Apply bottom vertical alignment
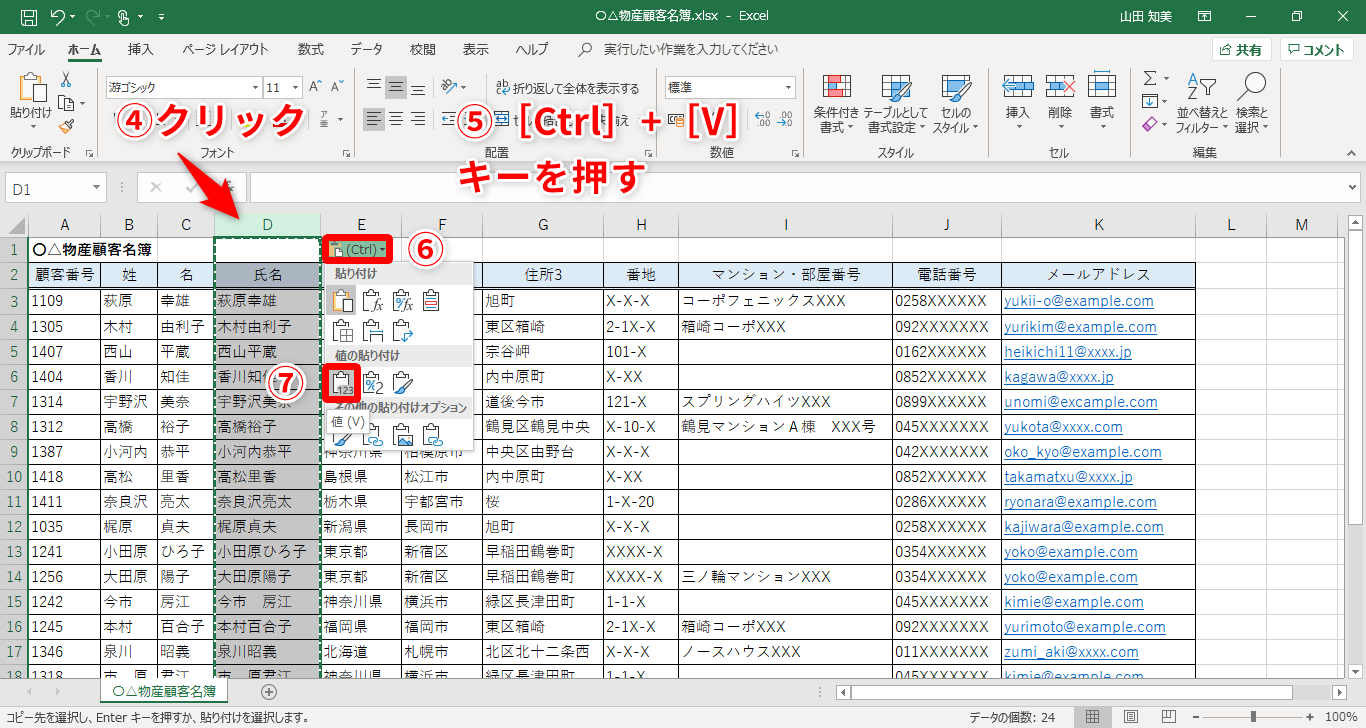Viewport: 1366px width, 728px height. tap(420, 87)
